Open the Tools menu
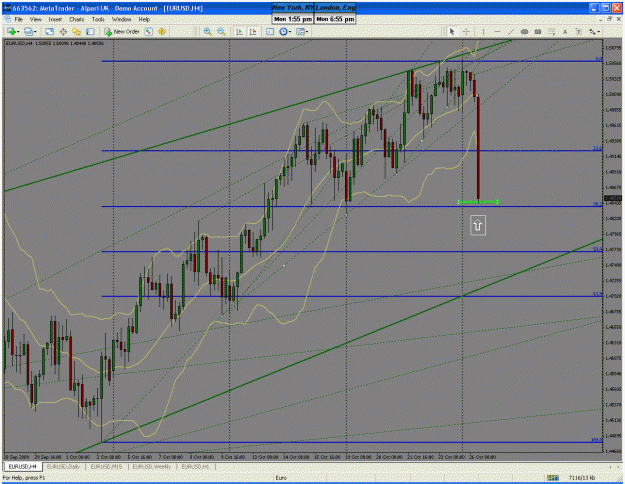This screenshot has width=625, height=484. [98, 19]
